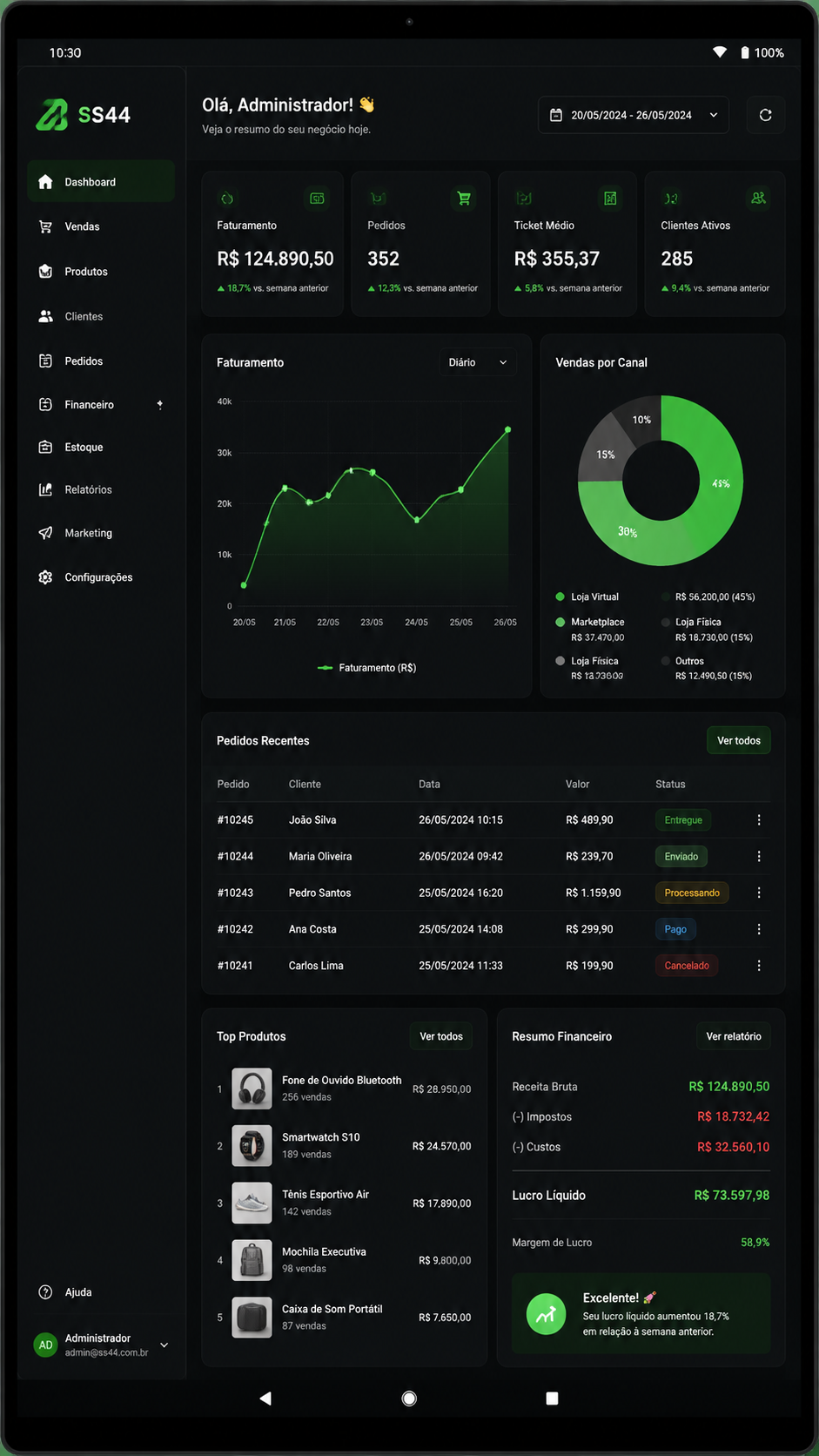Viewport: 819px width, 1456px height.
Task: Toggle the Faturamento (R$) chart legend
Action: pos(366,668)
